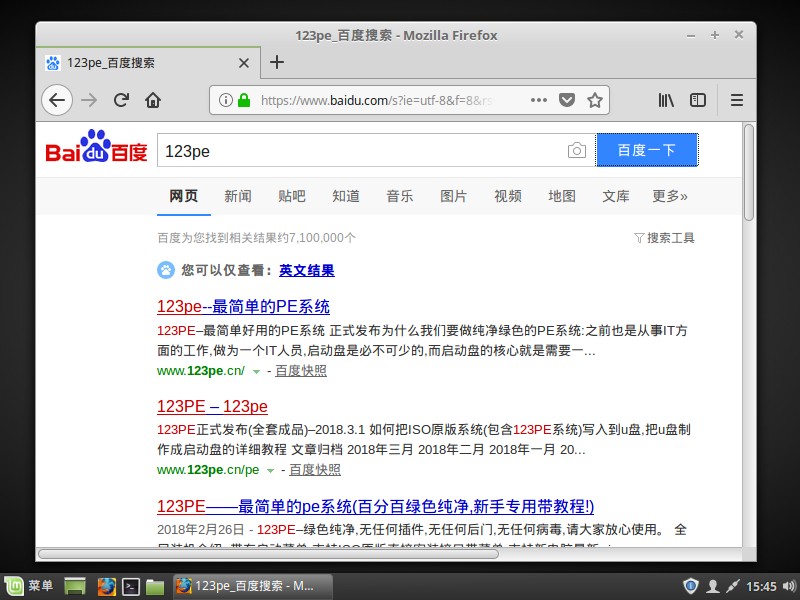This screenshot has width=800, height=600.
Task: Switch to the 新闻 search tab
Action: pyautogui.click(x=238, y=196)
